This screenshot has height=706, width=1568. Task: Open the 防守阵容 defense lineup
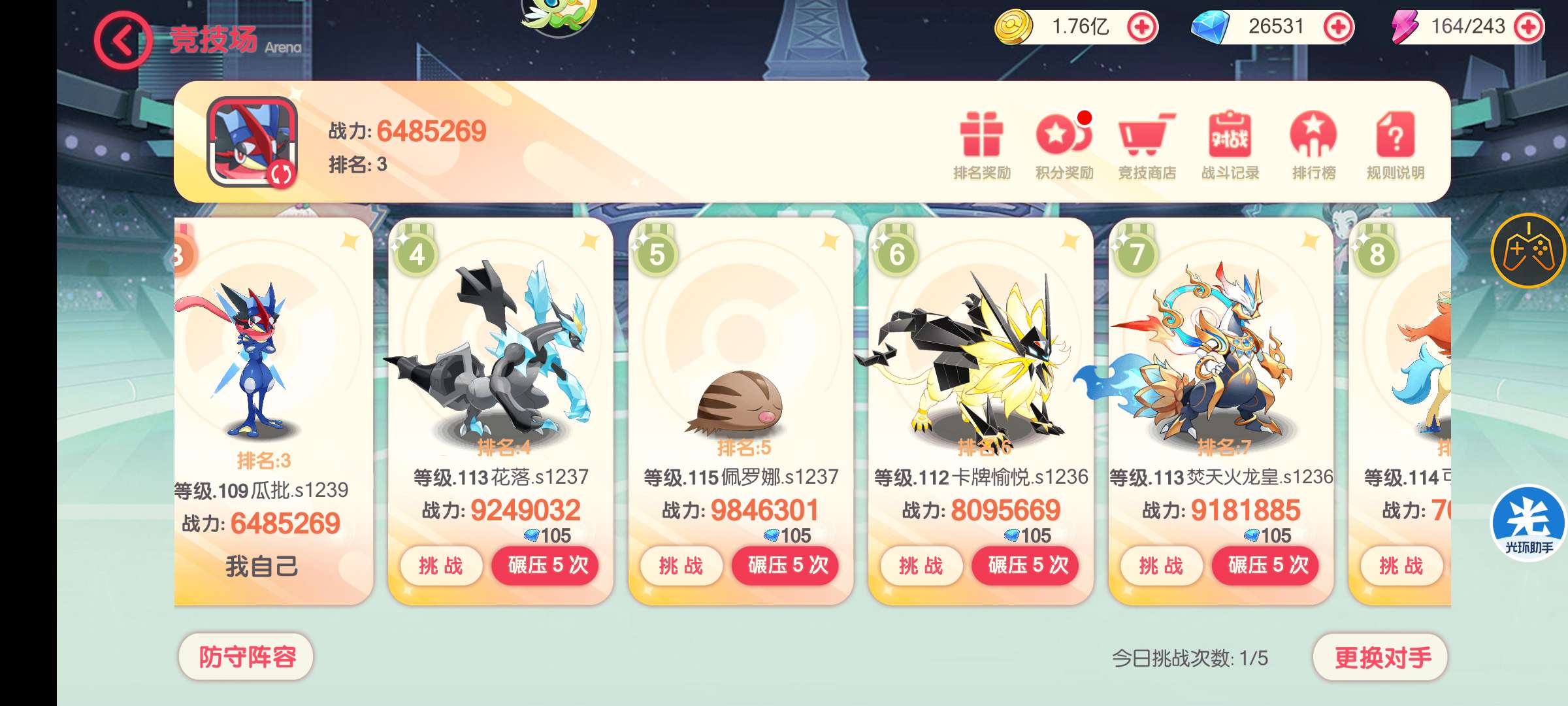(x=246, y=657)
